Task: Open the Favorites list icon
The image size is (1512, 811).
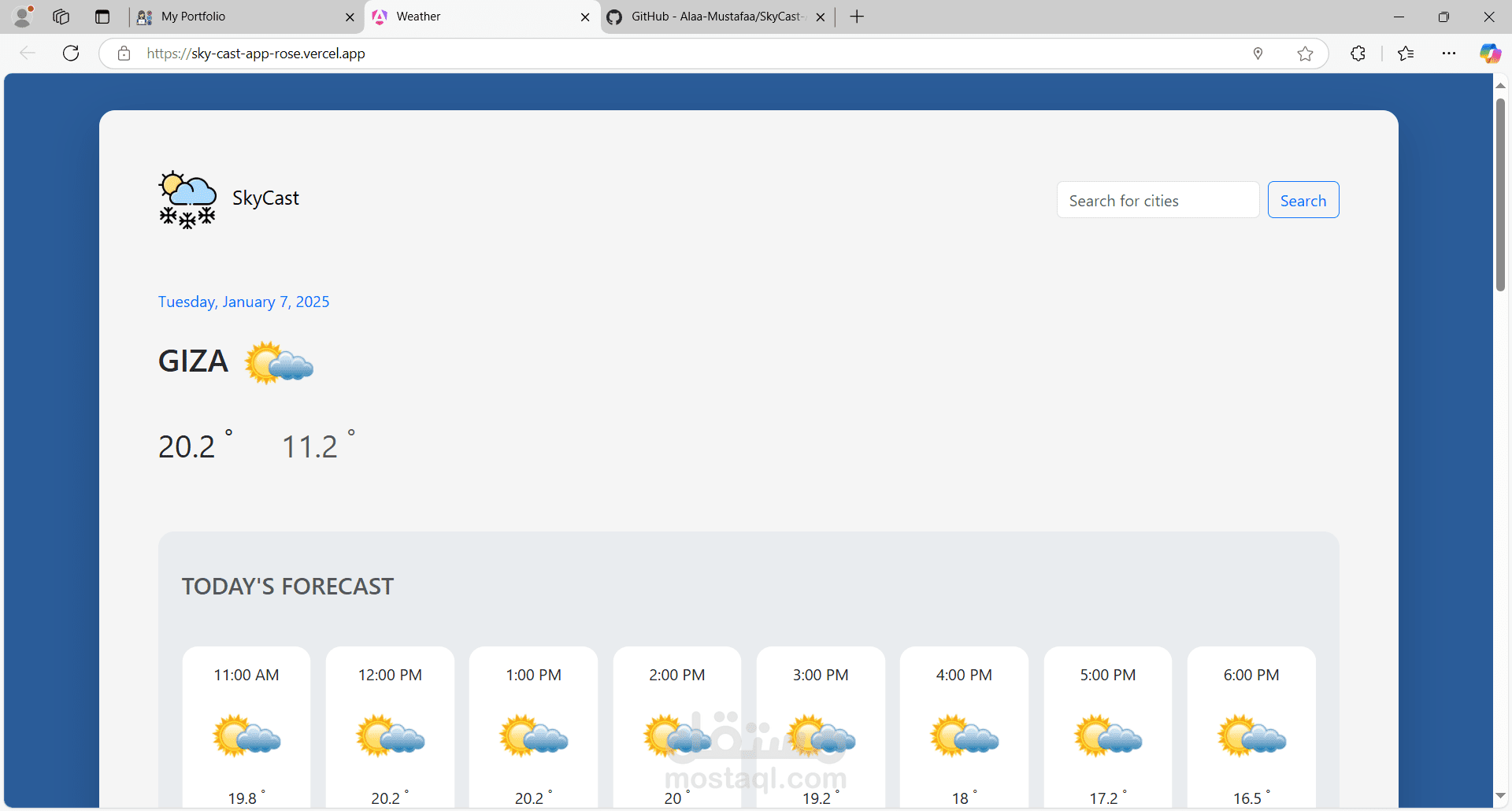Action: point(1406,54)
